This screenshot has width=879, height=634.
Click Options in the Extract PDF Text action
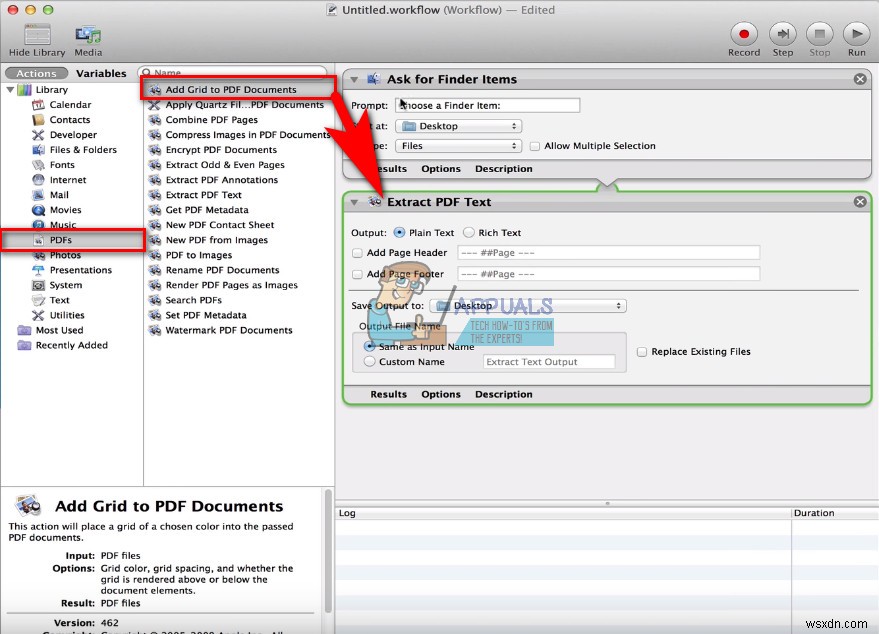pos(441,394)
